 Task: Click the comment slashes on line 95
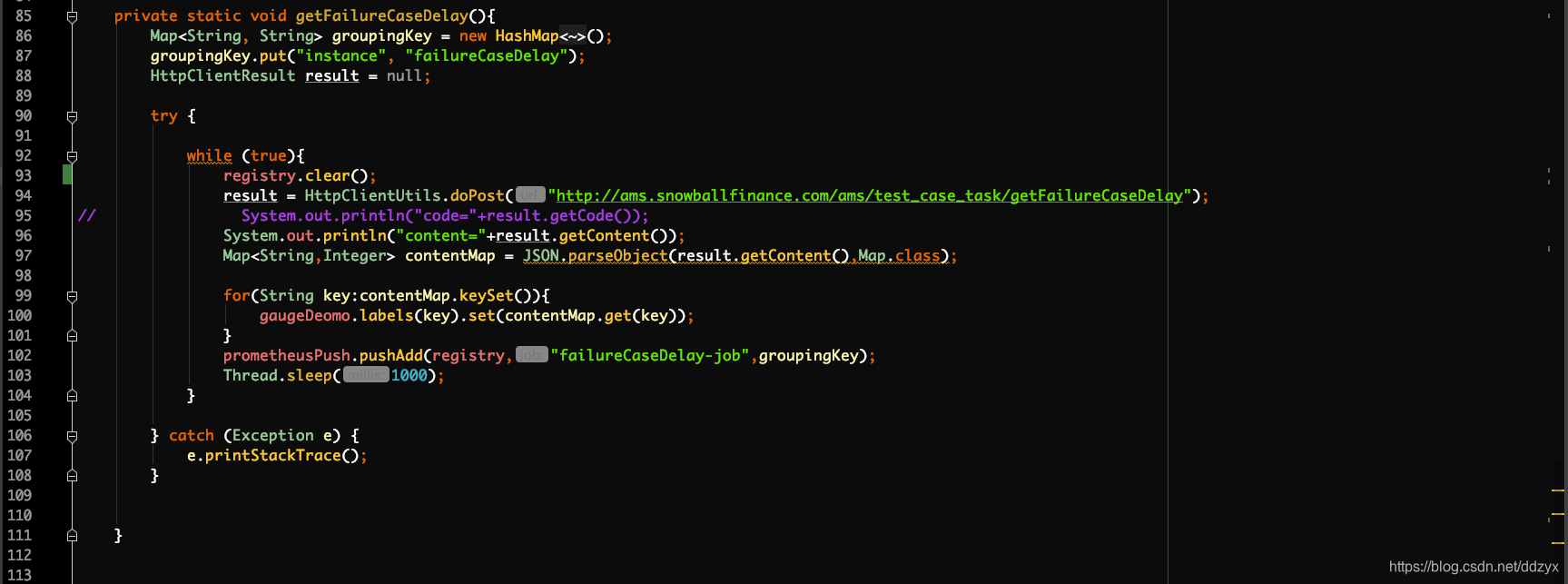point(86,215)
